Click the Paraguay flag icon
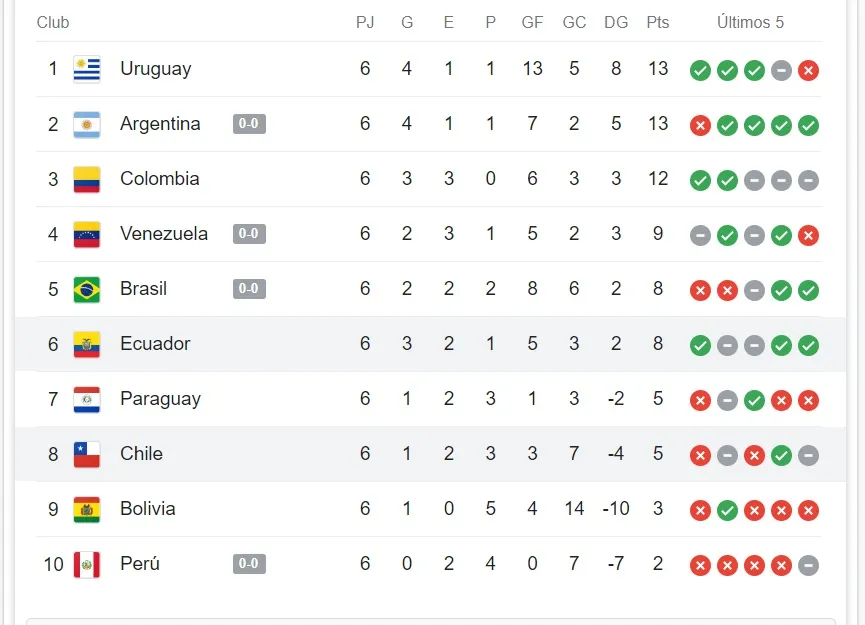Viewport: 865px width, 625px height. tap(90, 399)
